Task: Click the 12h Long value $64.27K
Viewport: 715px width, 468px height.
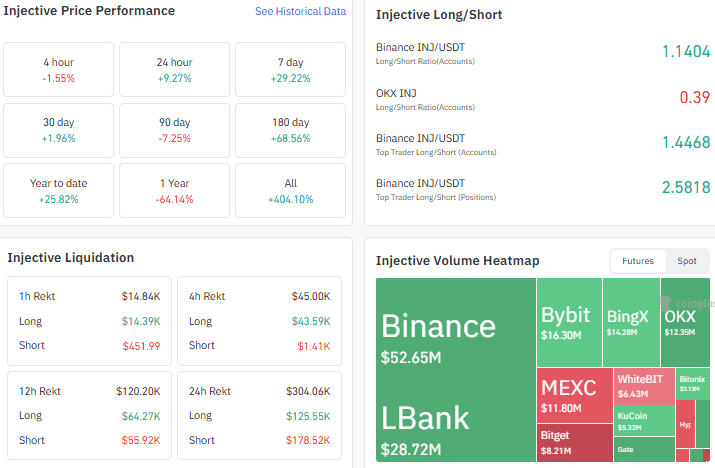Action: tap(141, 416)
